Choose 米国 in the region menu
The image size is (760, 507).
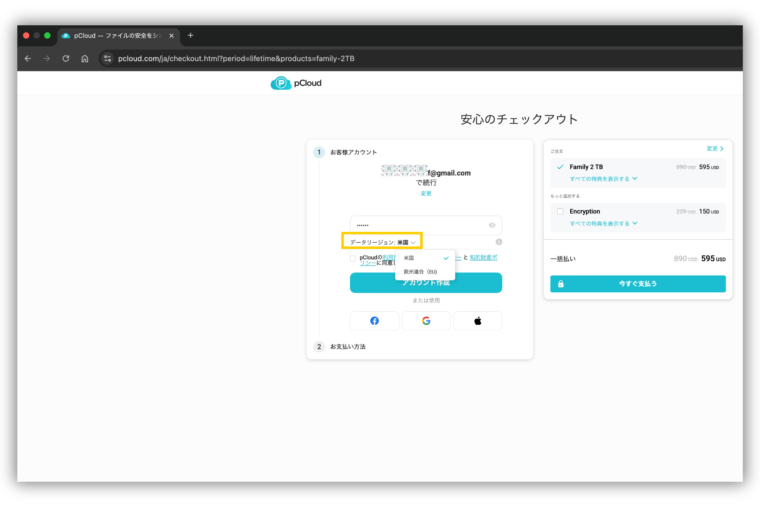point(409,257)
